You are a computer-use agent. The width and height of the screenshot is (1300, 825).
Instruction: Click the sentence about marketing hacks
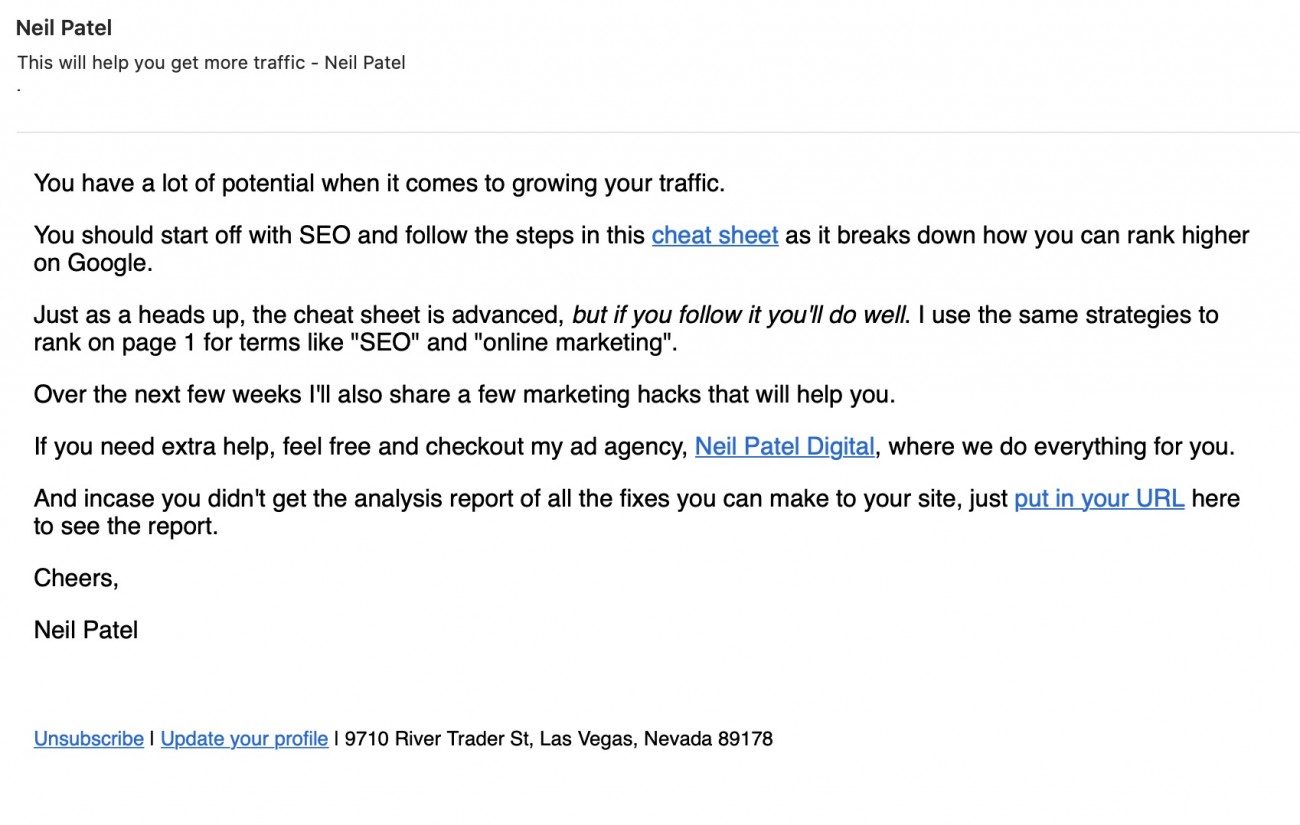(464, 395)
